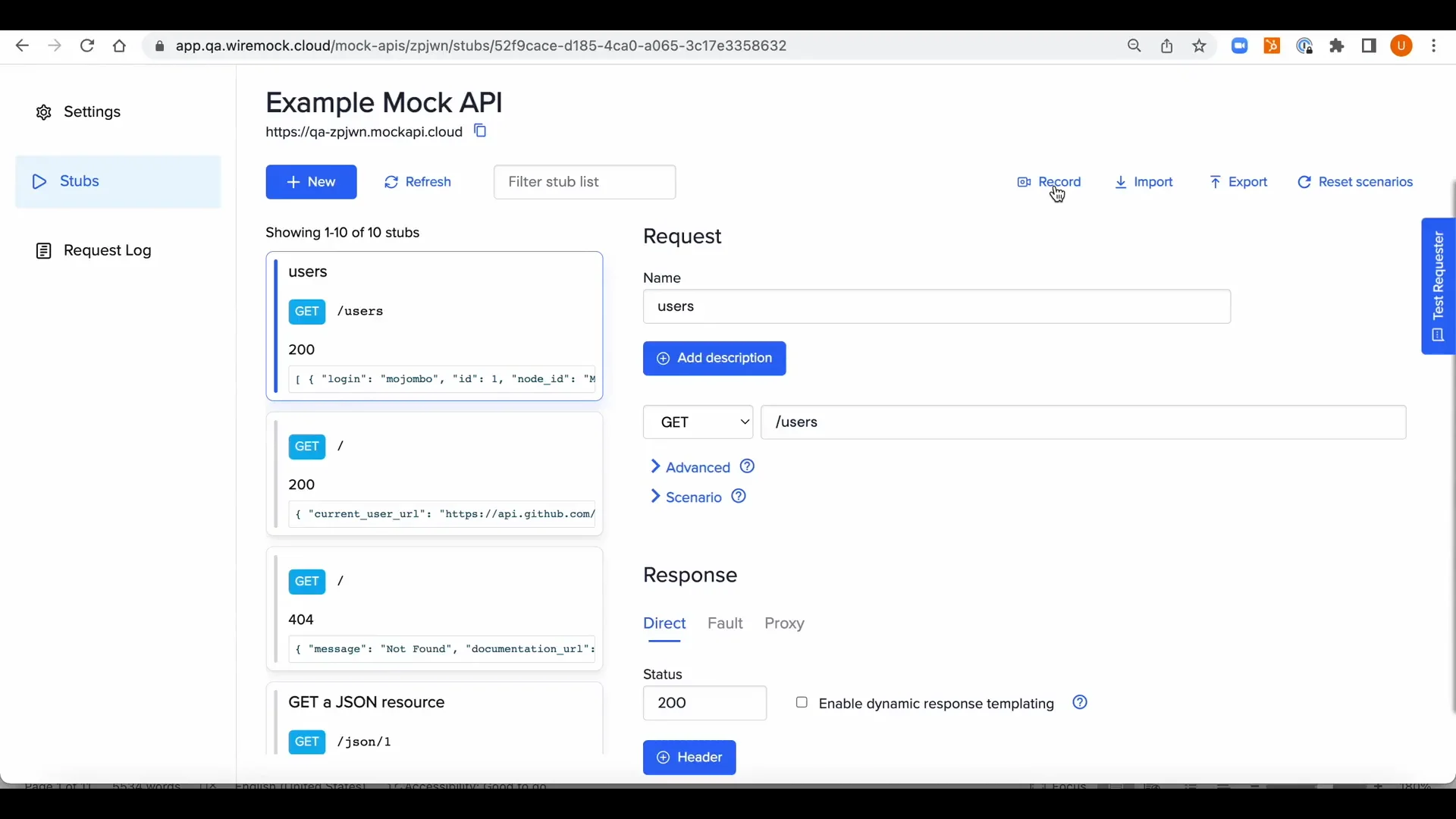1456x819 pixels.
Task: Click the help icon near dynamic response templating
Action: coord(1080,703)
